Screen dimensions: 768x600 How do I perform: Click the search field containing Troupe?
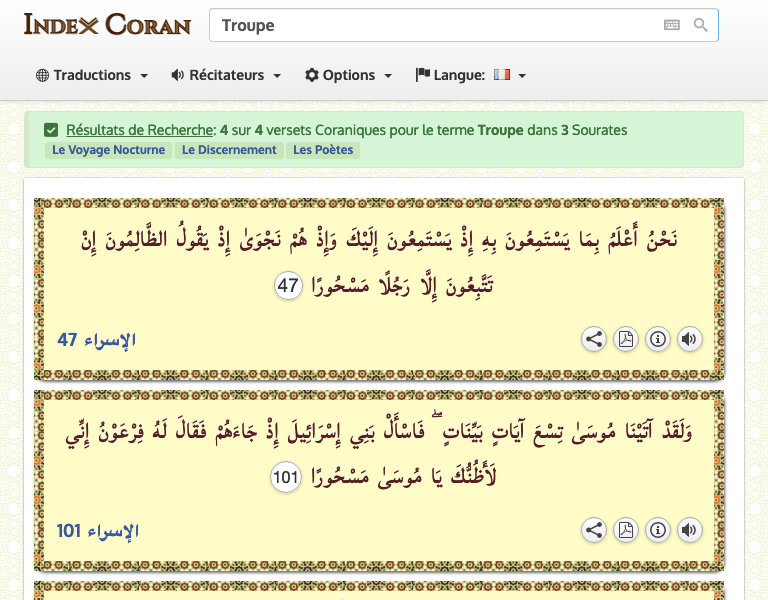(430, 25)
